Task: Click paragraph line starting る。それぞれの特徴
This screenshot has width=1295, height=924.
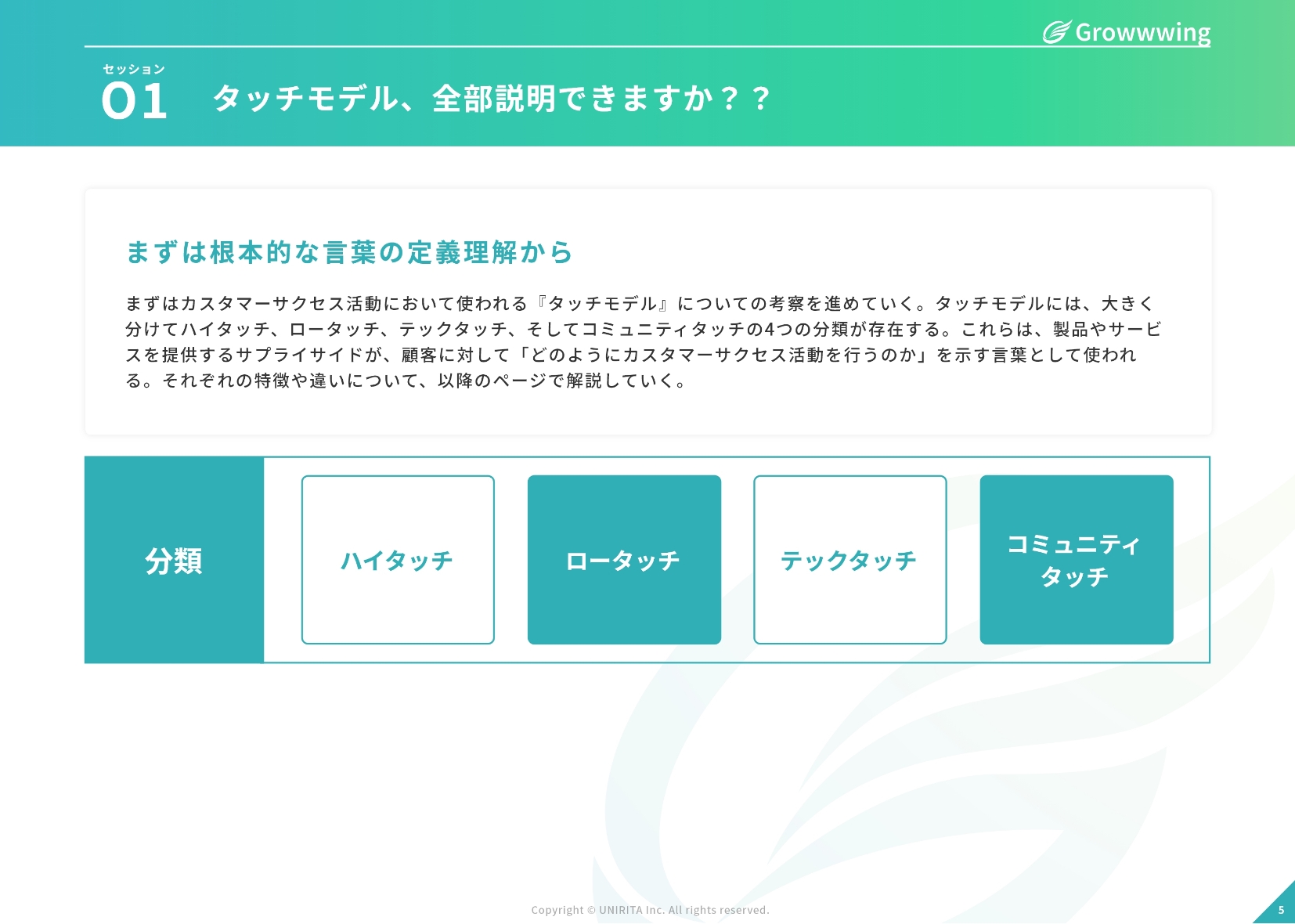Action: click(406, 381)
